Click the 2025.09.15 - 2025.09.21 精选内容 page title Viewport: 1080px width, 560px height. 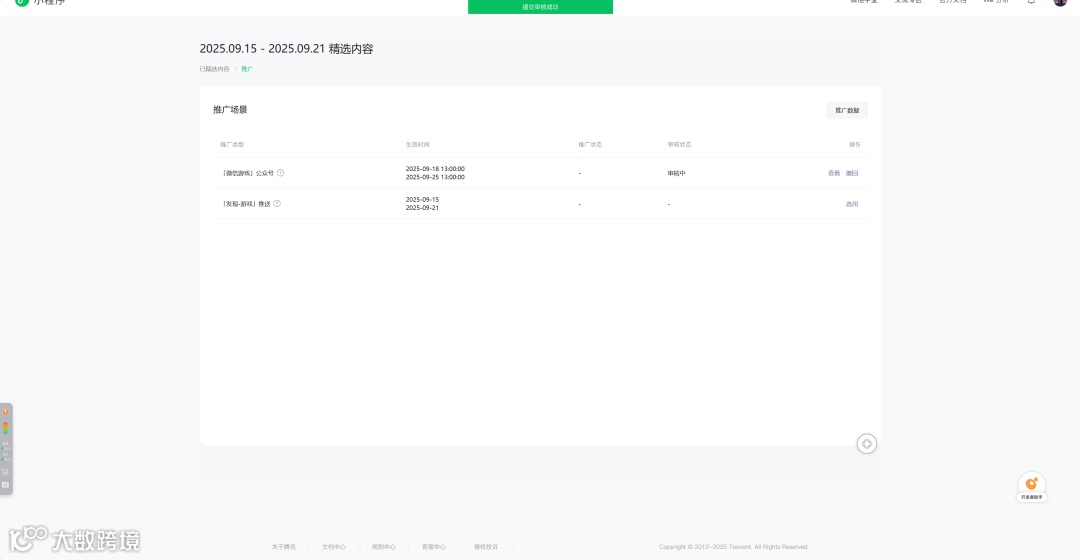287,49
